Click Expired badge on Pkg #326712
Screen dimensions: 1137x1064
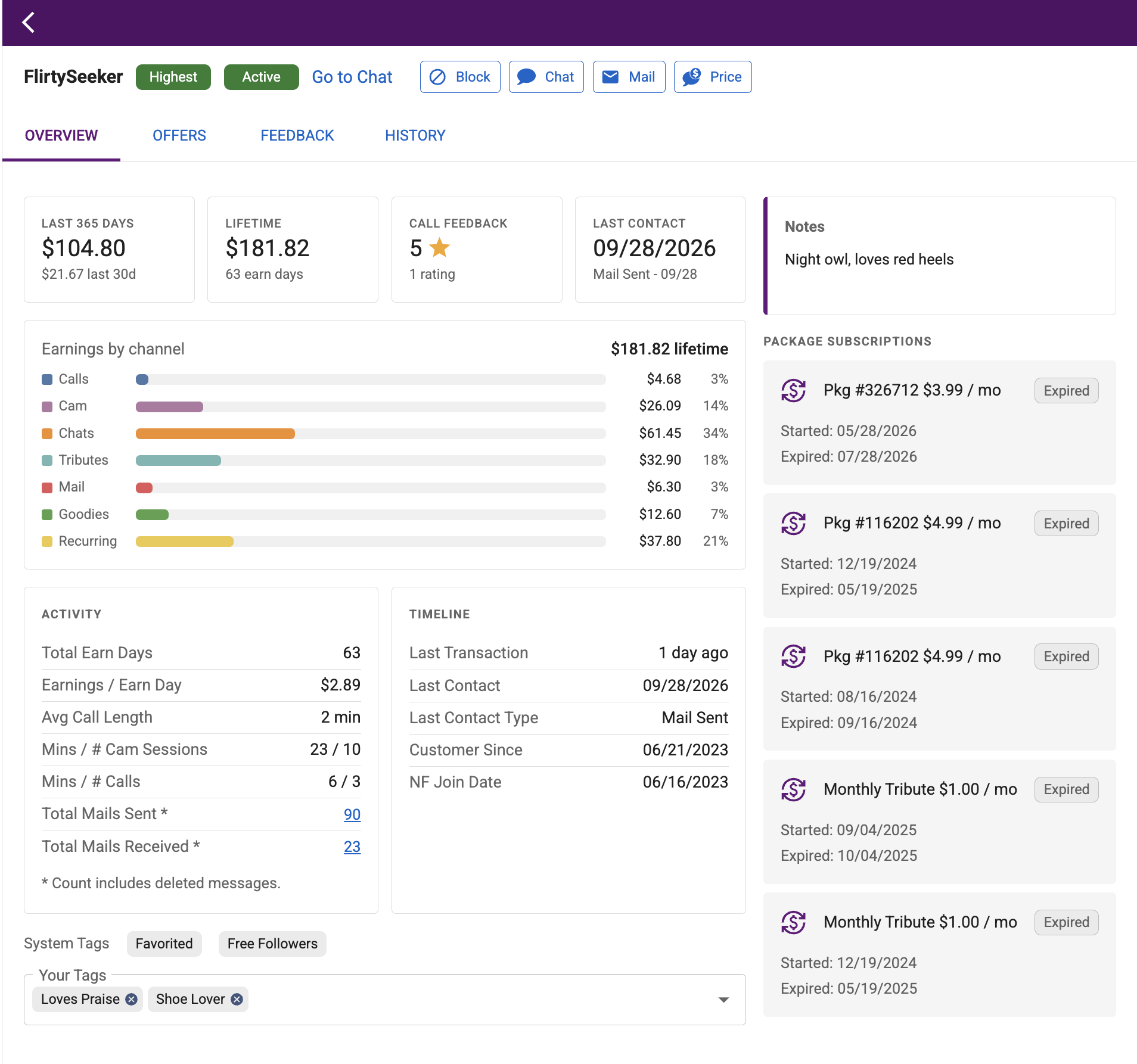(x=1066, y=390)
